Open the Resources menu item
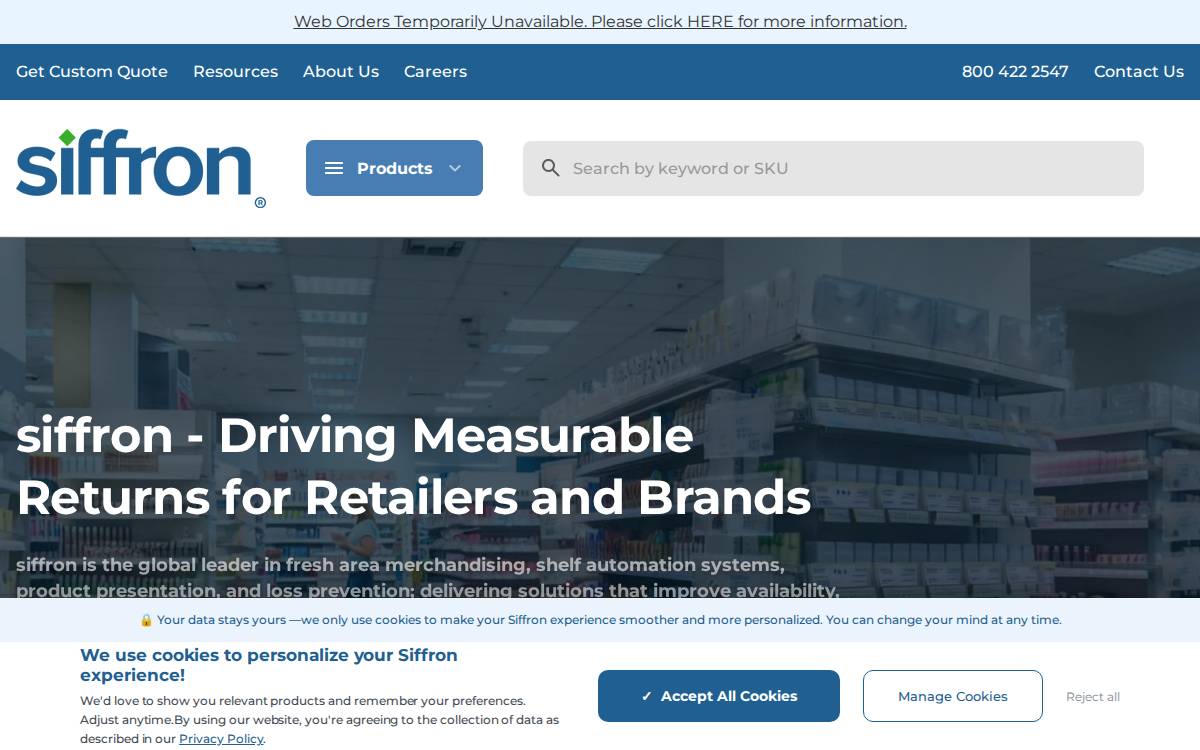 (x=235, y=72)
